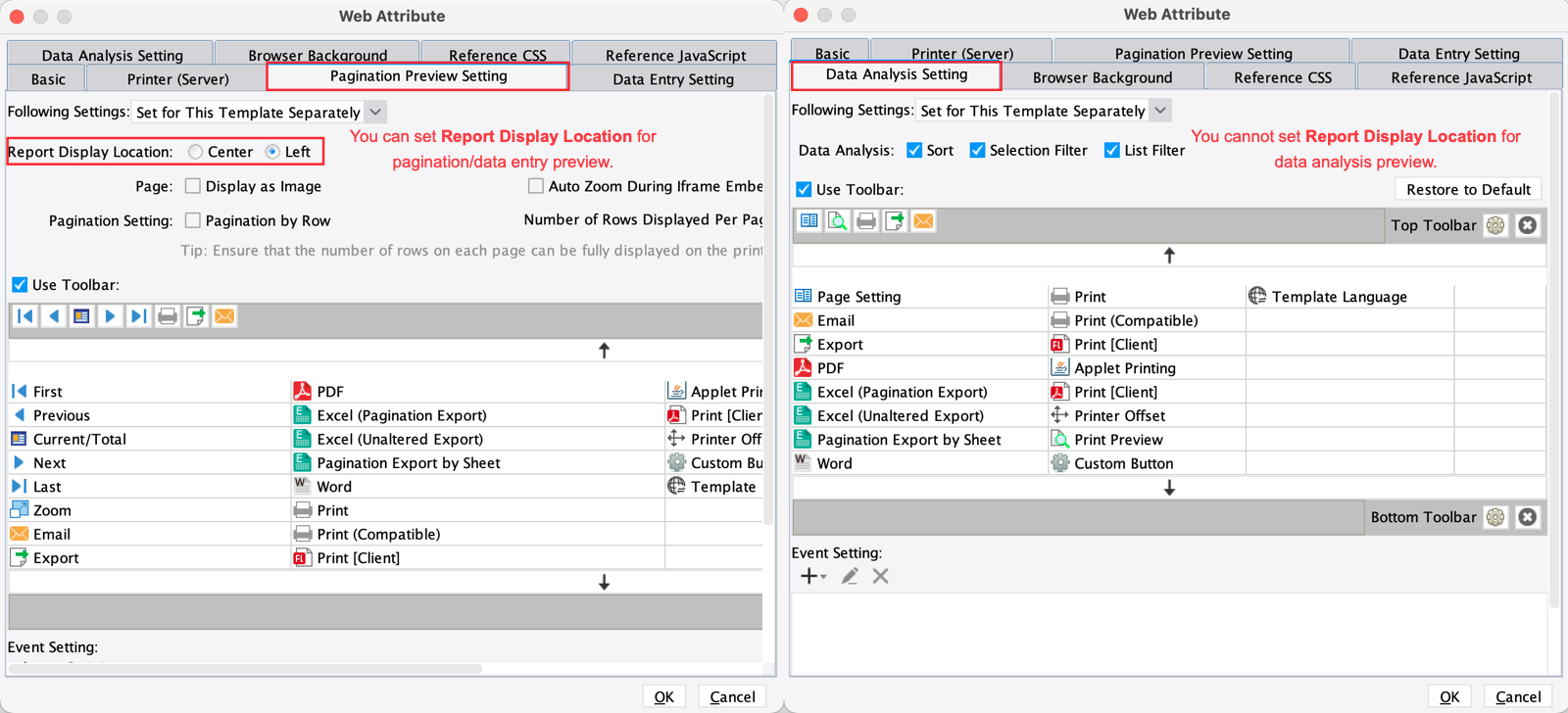Clear the Top Toolbar with its X icon
The image size is (1568, 713).
[1528, 225]
